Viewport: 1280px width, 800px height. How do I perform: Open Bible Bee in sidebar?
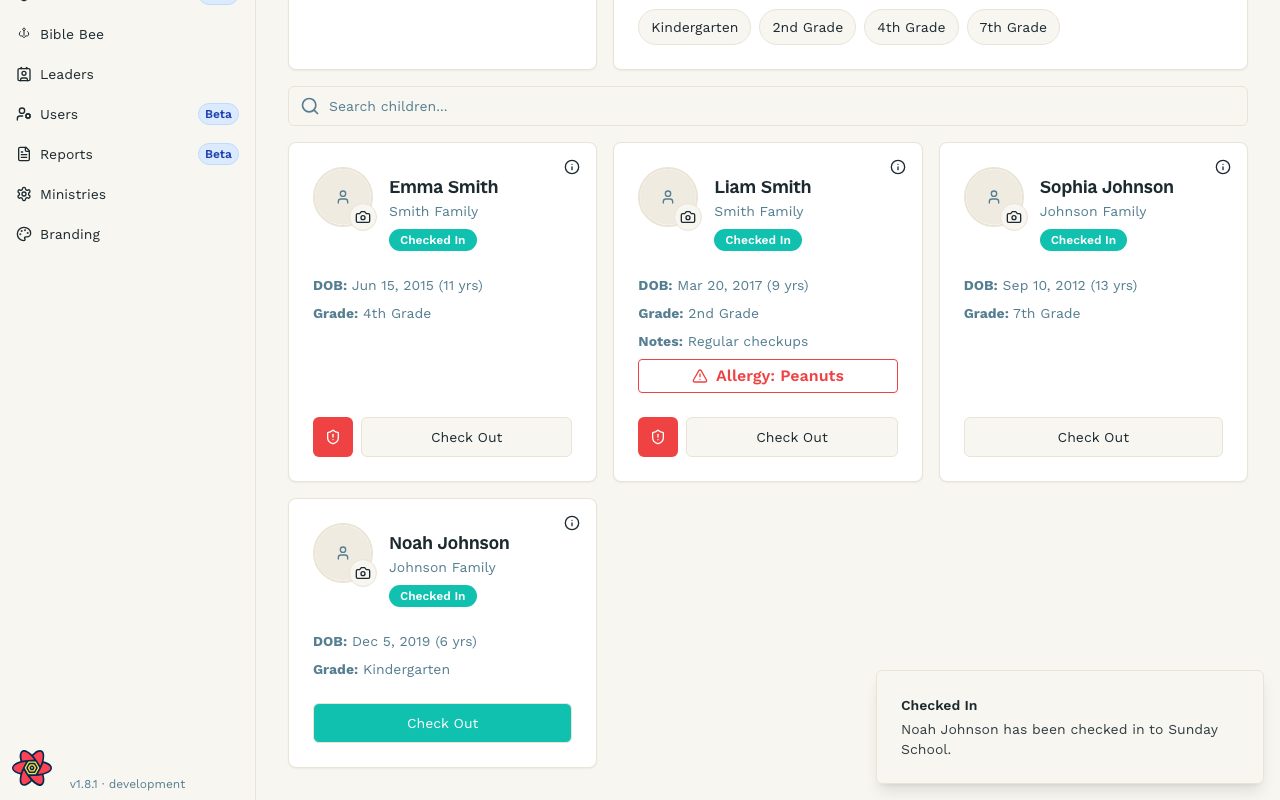pyautogui.click(x=128, y=34)
